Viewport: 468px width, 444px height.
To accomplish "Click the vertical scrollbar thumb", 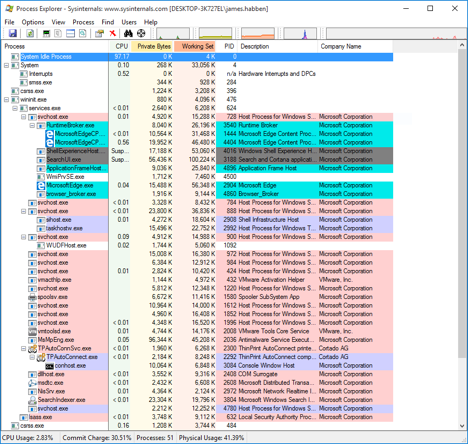I will [x=462, y=204].
